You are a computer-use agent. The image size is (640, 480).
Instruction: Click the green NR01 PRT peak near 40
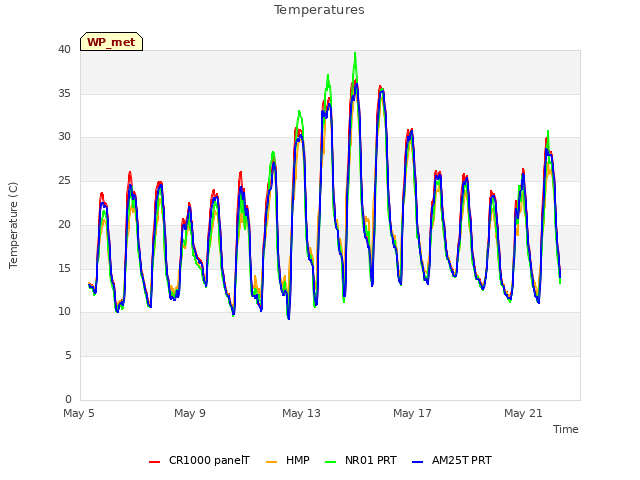tap(355, 53)
